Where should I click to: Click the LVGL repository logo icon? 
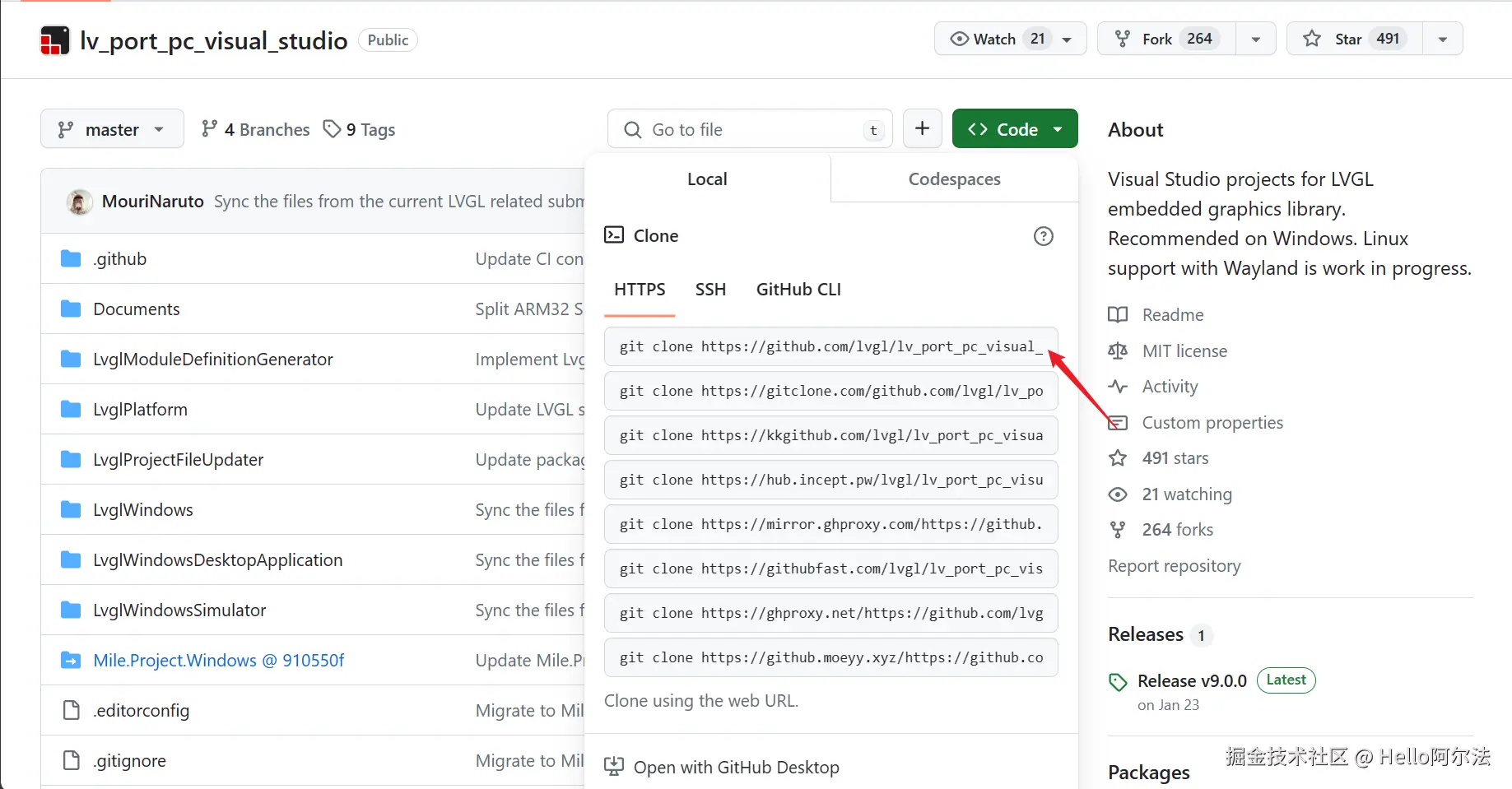pyautogui.click(x=55, y=40)
